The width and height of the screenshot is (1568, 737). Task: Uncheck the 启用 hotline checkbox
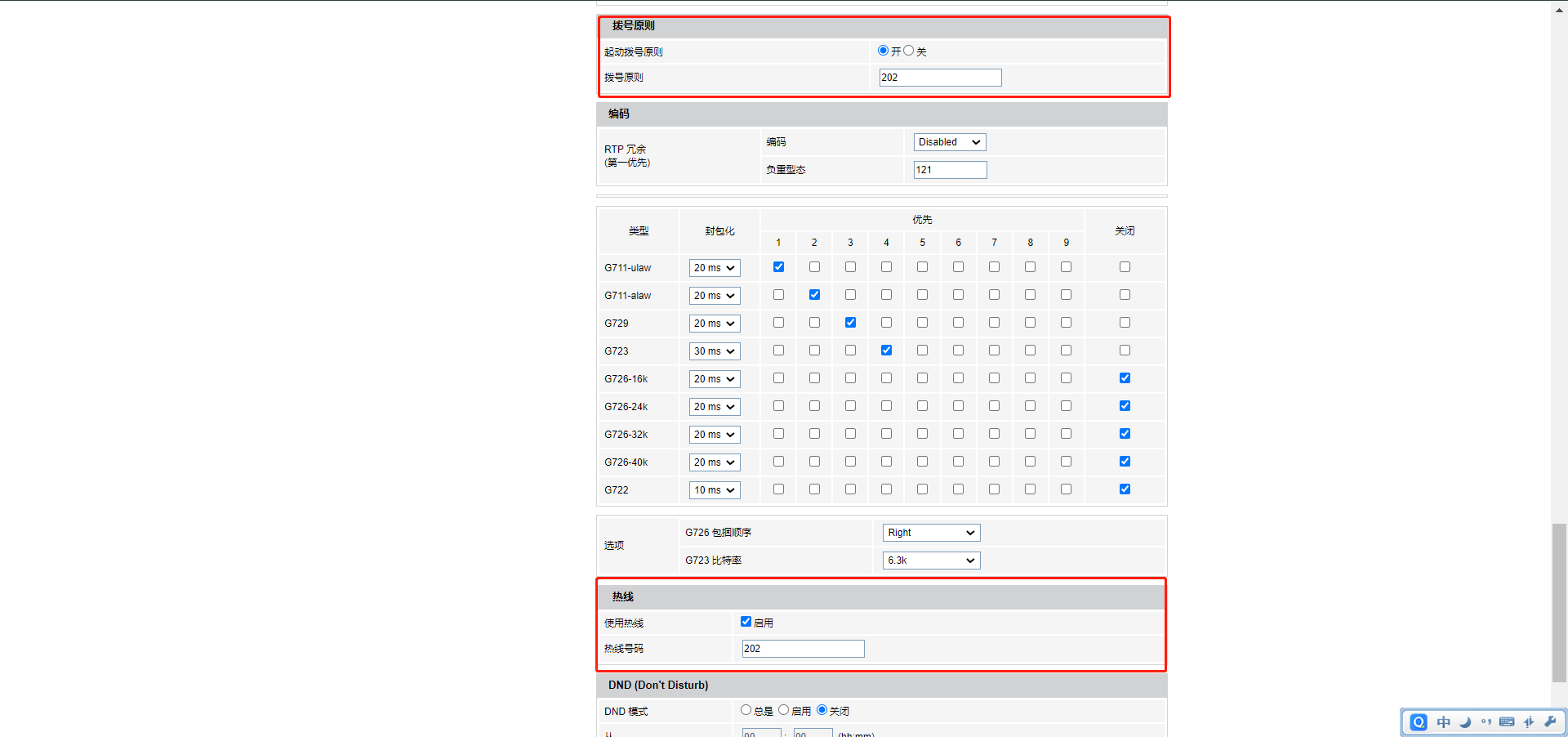tap(746, 622)
